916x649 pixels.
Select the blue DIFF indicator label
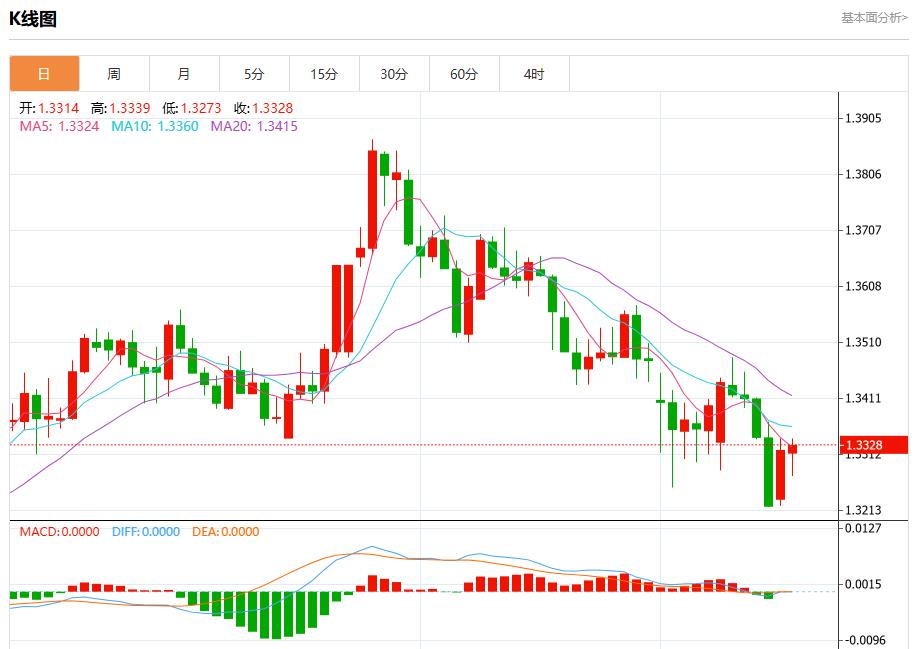click(145, 532)
